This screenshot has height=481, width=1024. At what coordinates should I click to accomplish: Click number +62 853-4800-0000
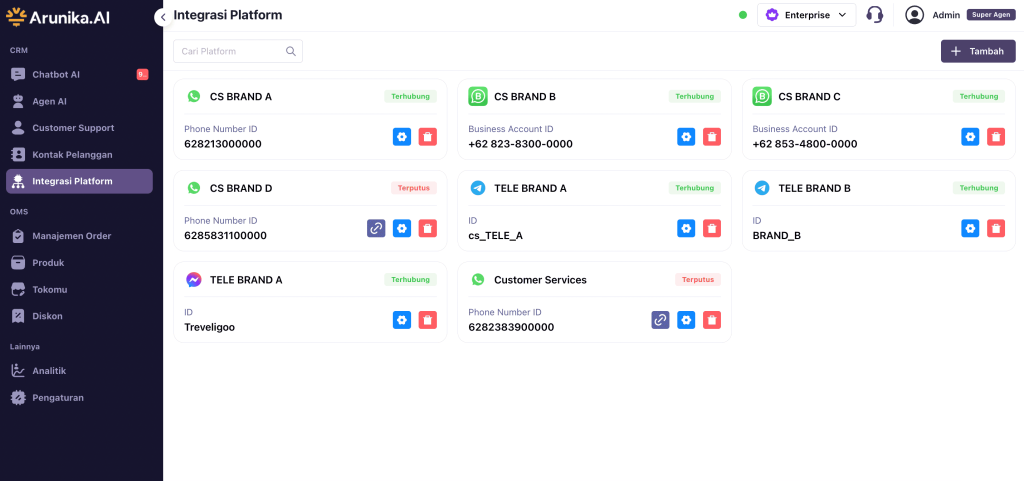pyautogui.click(x=805, y=144)
